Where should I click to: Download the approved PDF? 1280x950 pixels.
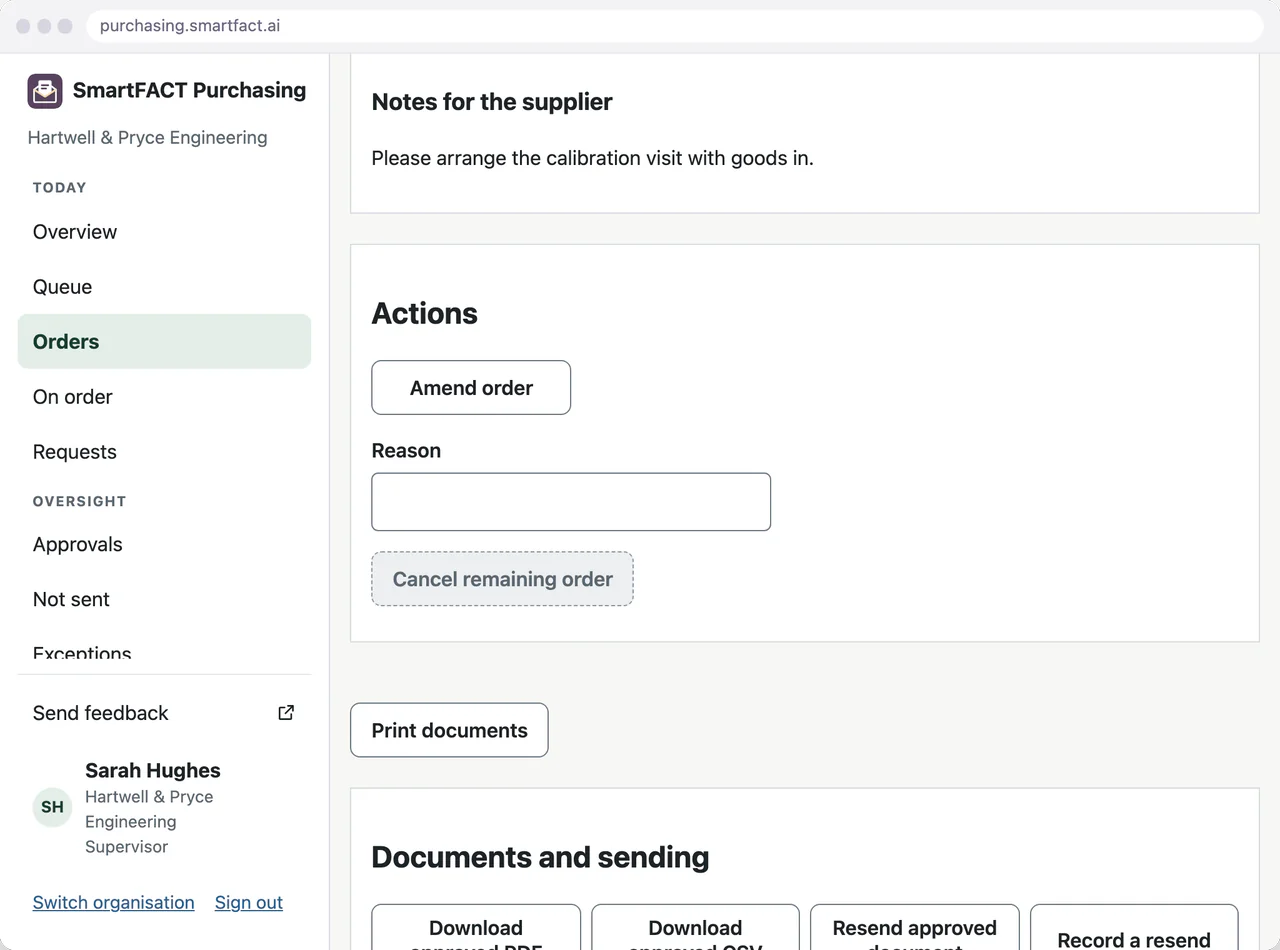(x=476, y=928)
